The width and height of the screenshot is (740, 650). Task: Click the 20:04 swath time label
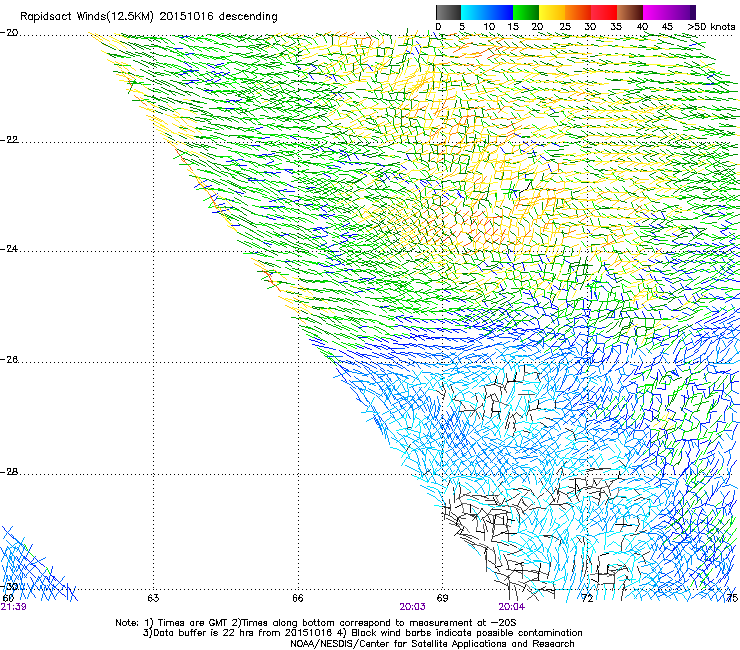pos(512,607)
